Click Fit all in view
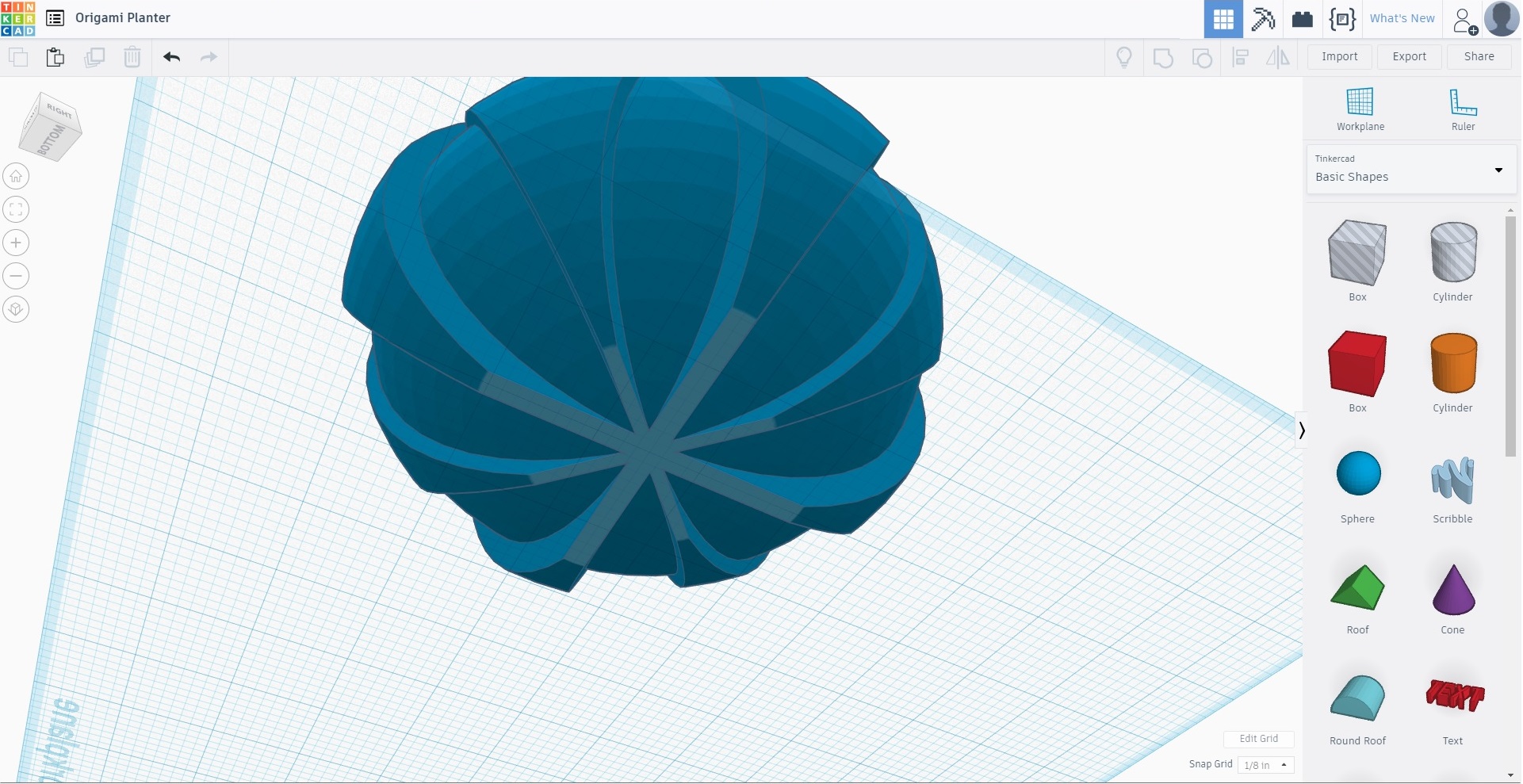Image resolution: width=1523 pixels, height=784 pixels. 16,209
